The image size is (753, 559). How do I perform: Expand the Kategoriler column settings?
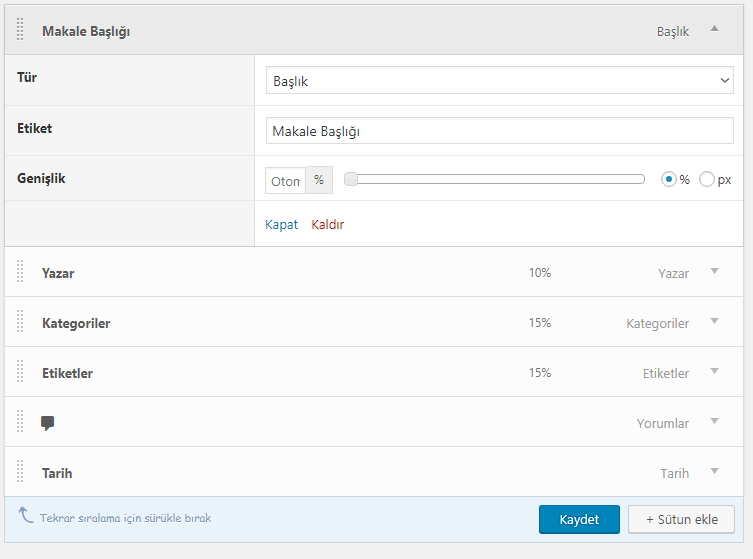(x=715, y=321)
